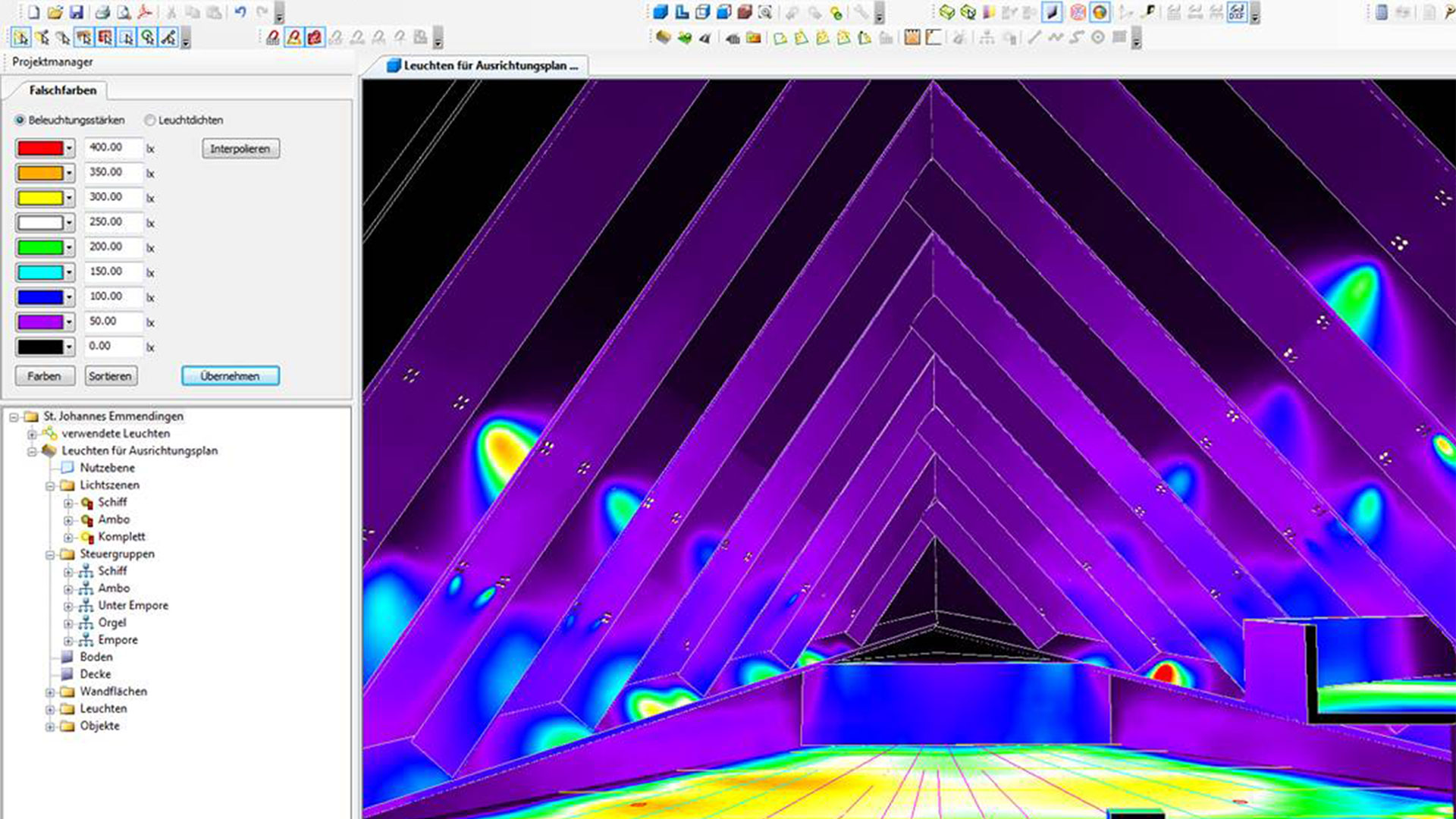Viewport: 1456px width, 819px height.
Task: Click the Open file folder icon
Action: point(55,12)
